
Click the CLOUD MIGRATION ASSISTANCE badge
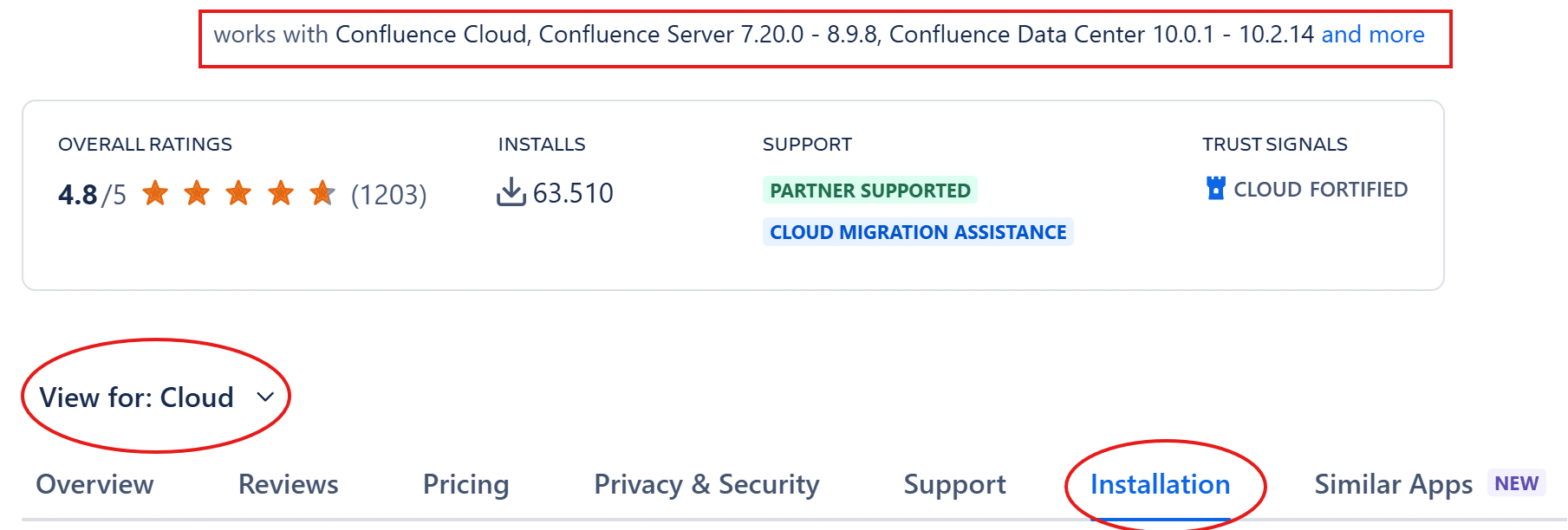918,232
